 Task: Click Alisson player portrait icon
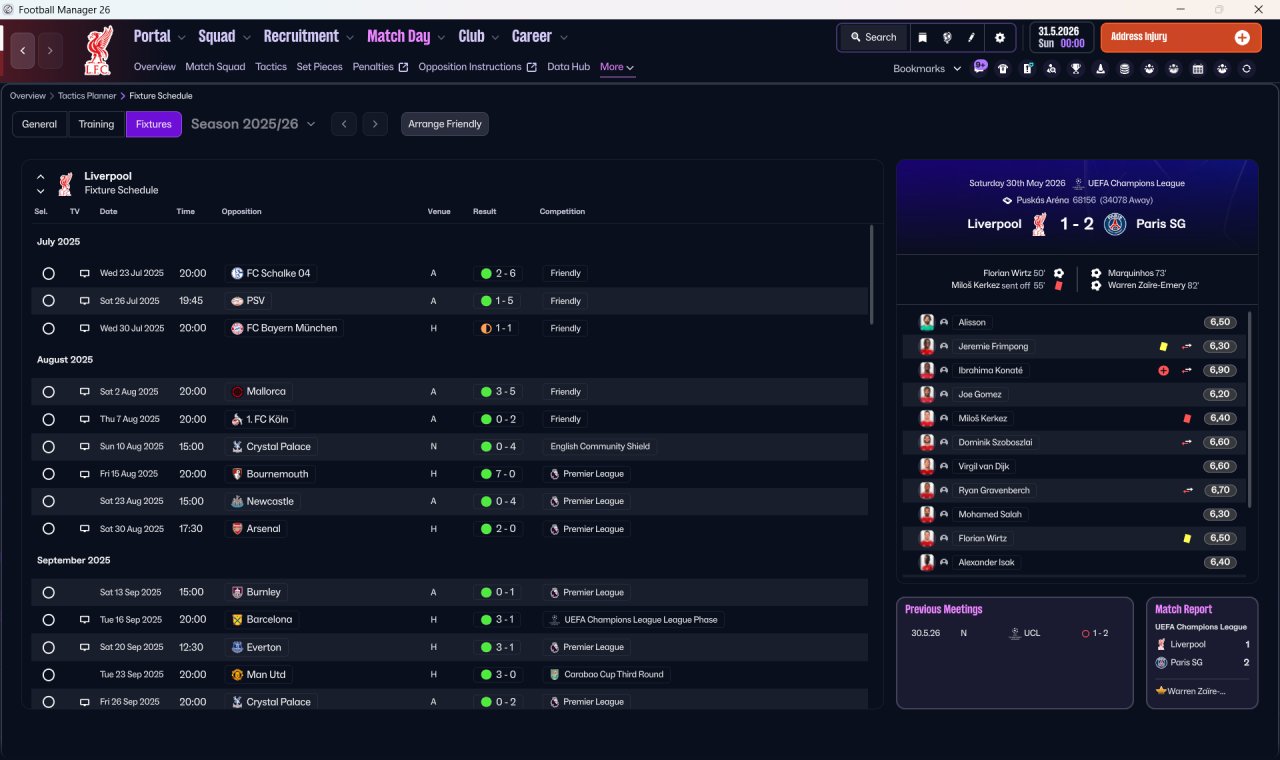click(927, 322)
